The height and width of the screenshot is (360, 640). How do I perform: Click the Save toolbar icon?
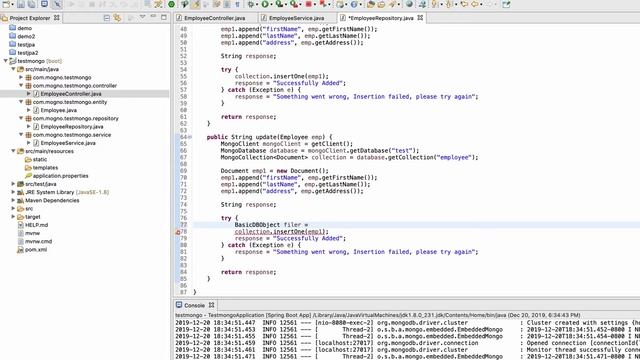tap(21, 4)
